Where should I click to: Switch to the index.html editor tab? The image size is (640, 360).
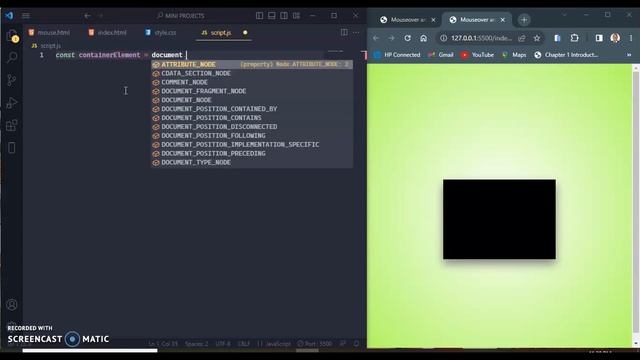coord(108,33)
